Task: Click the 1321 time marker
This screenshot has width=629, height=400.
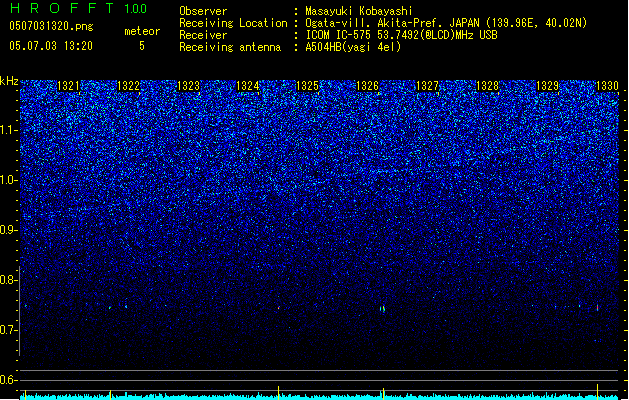Action: tap(68, 85)
